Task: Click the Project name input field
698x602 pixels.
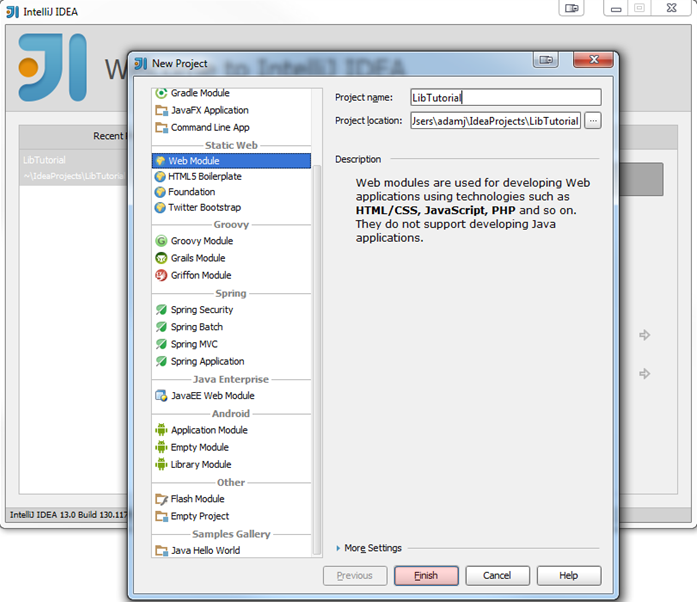Action: [506, 98]
